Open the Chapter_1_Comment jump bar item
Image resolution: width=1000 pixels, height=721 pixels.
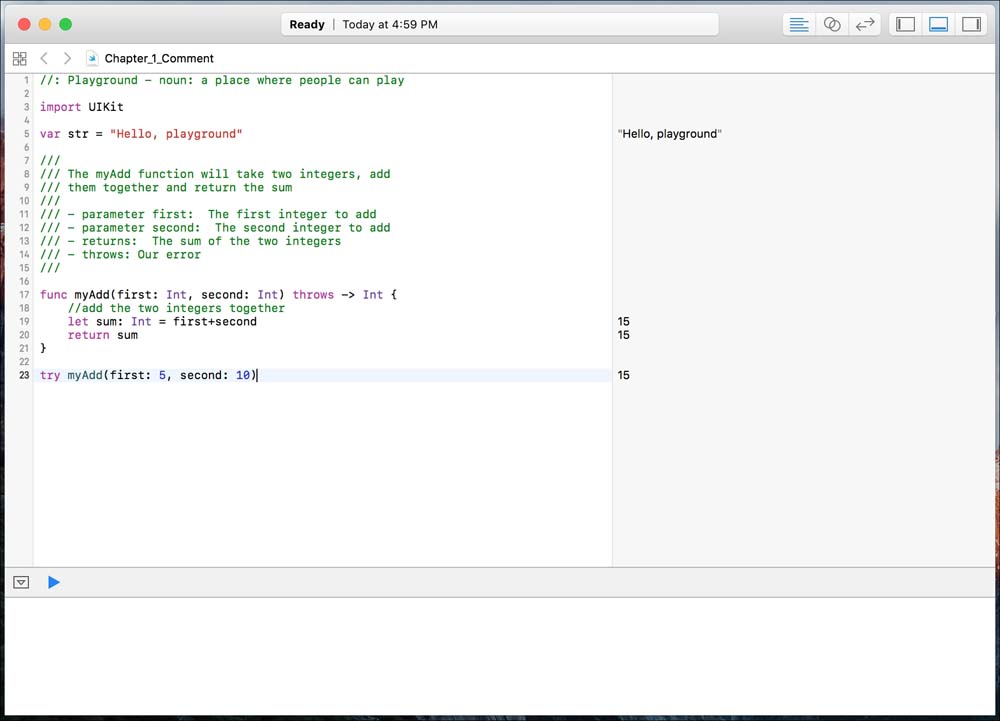pos(159,59)
